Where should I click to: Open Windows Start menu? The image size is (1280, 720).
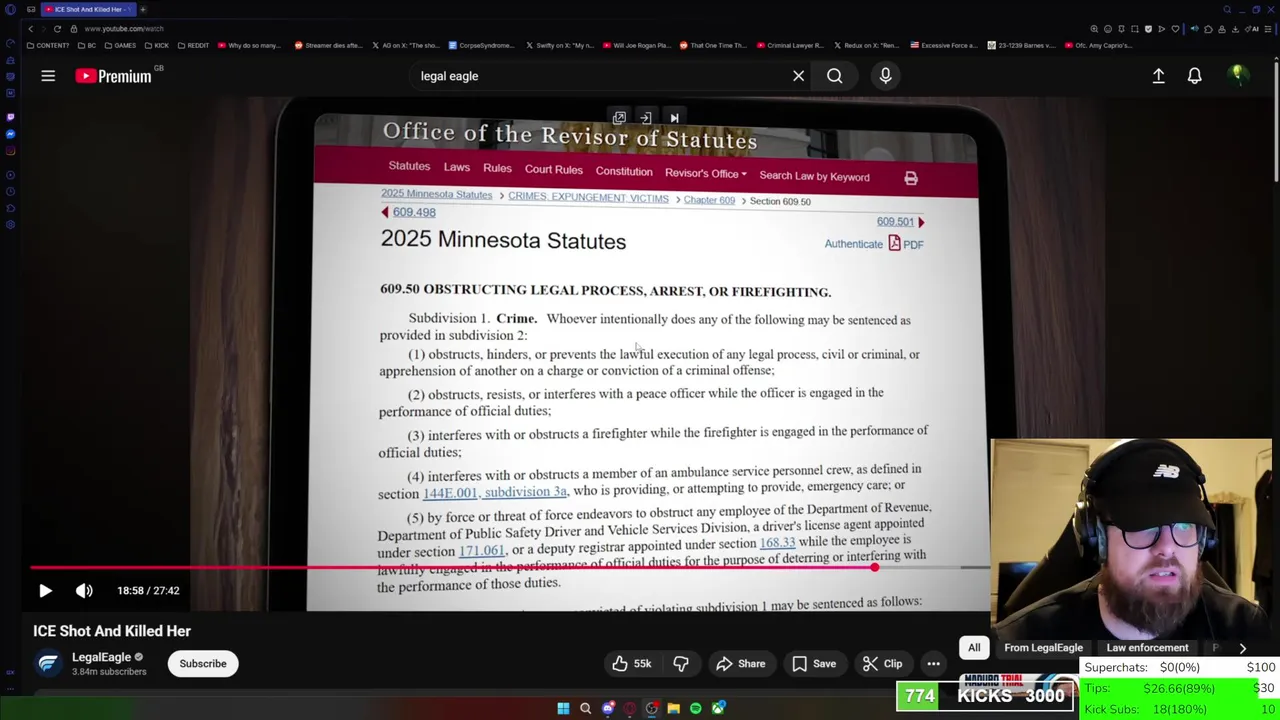[563, 709]
